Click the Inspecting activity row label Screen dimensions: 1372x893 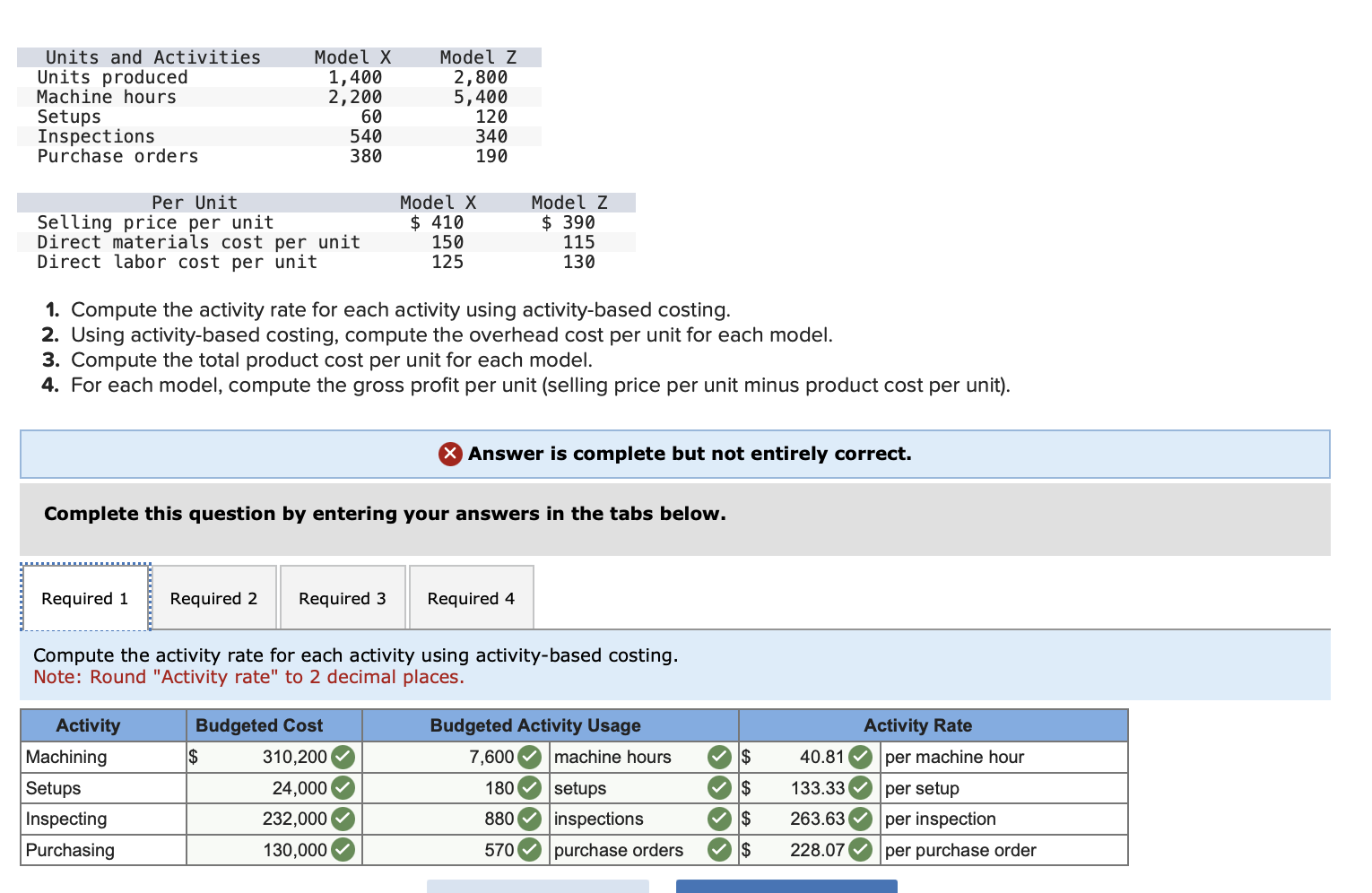click(x=66, y=819)
